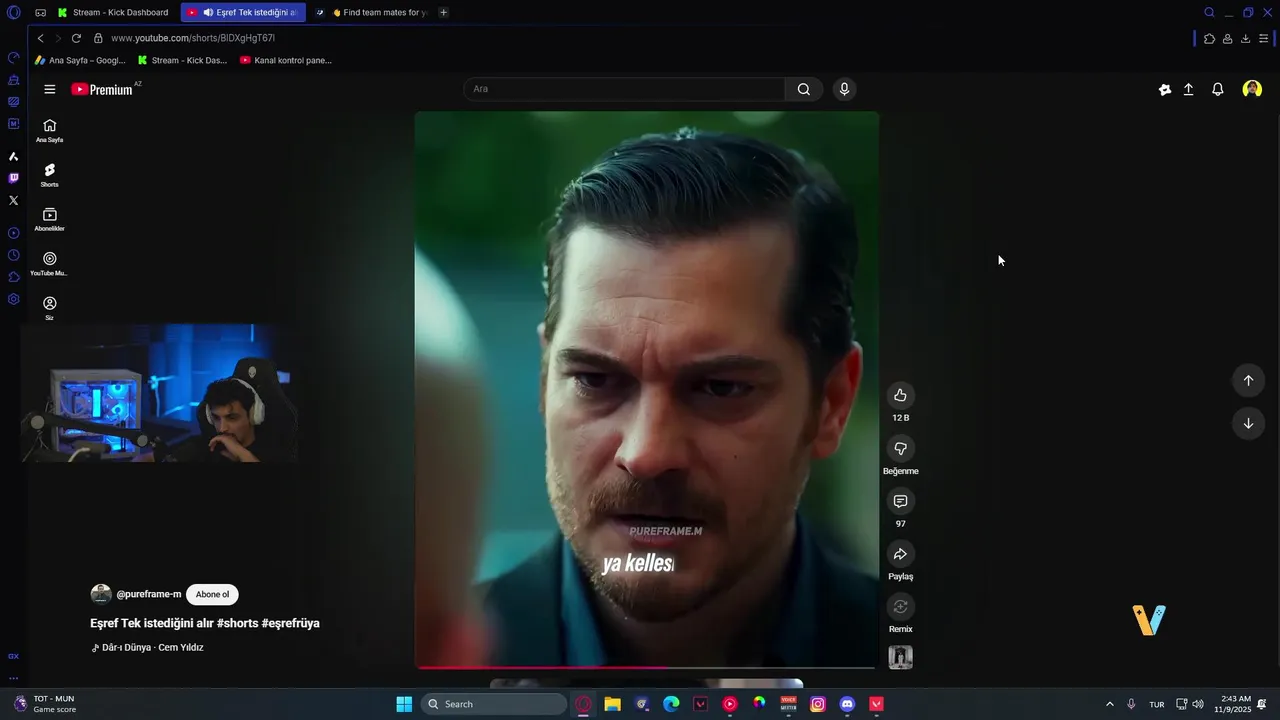Open a new browser tab with plus
The height and width of the screenshot is (720, 1280).
(444, 12)
